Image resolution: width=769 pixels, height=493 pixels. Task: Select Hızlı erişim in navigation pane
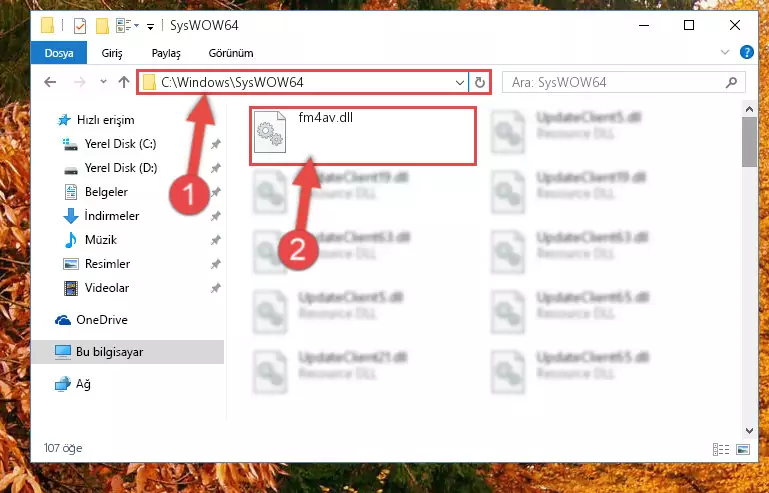(x=105, y=120)
